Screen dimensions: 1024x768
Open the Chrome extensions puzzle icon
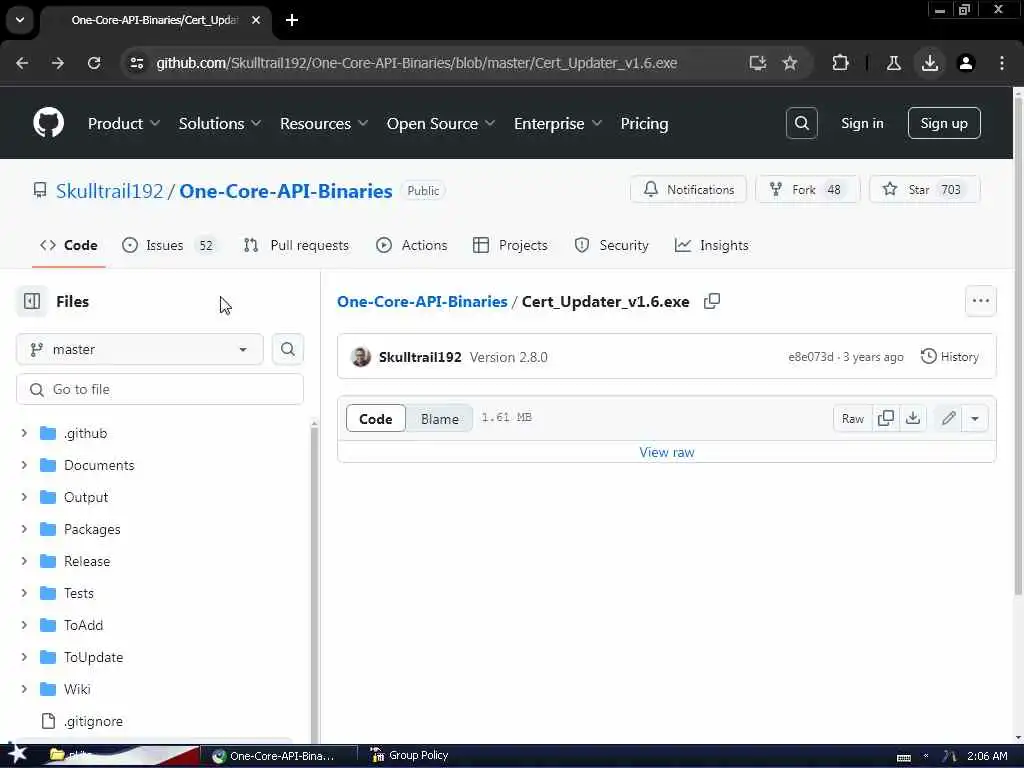click(840, 63)
